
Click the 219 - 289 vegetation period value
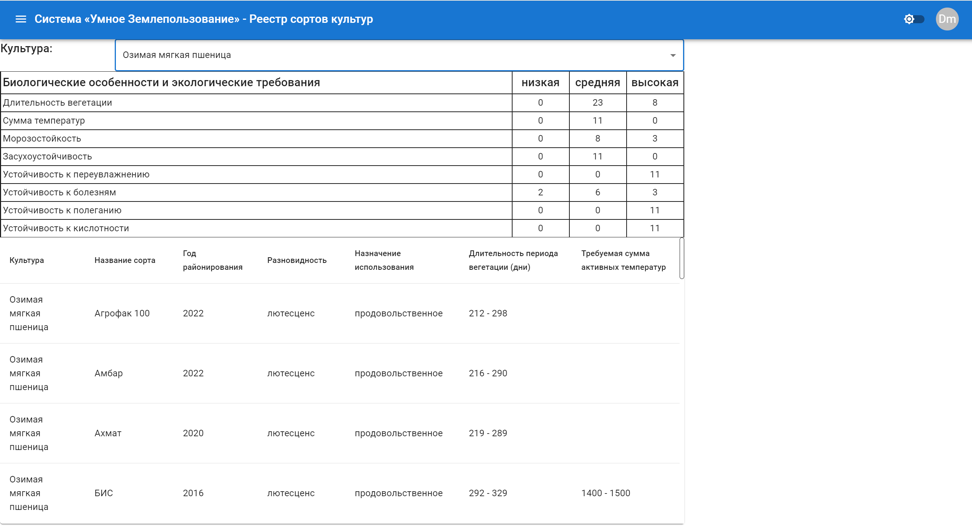(x=488, y=433)
